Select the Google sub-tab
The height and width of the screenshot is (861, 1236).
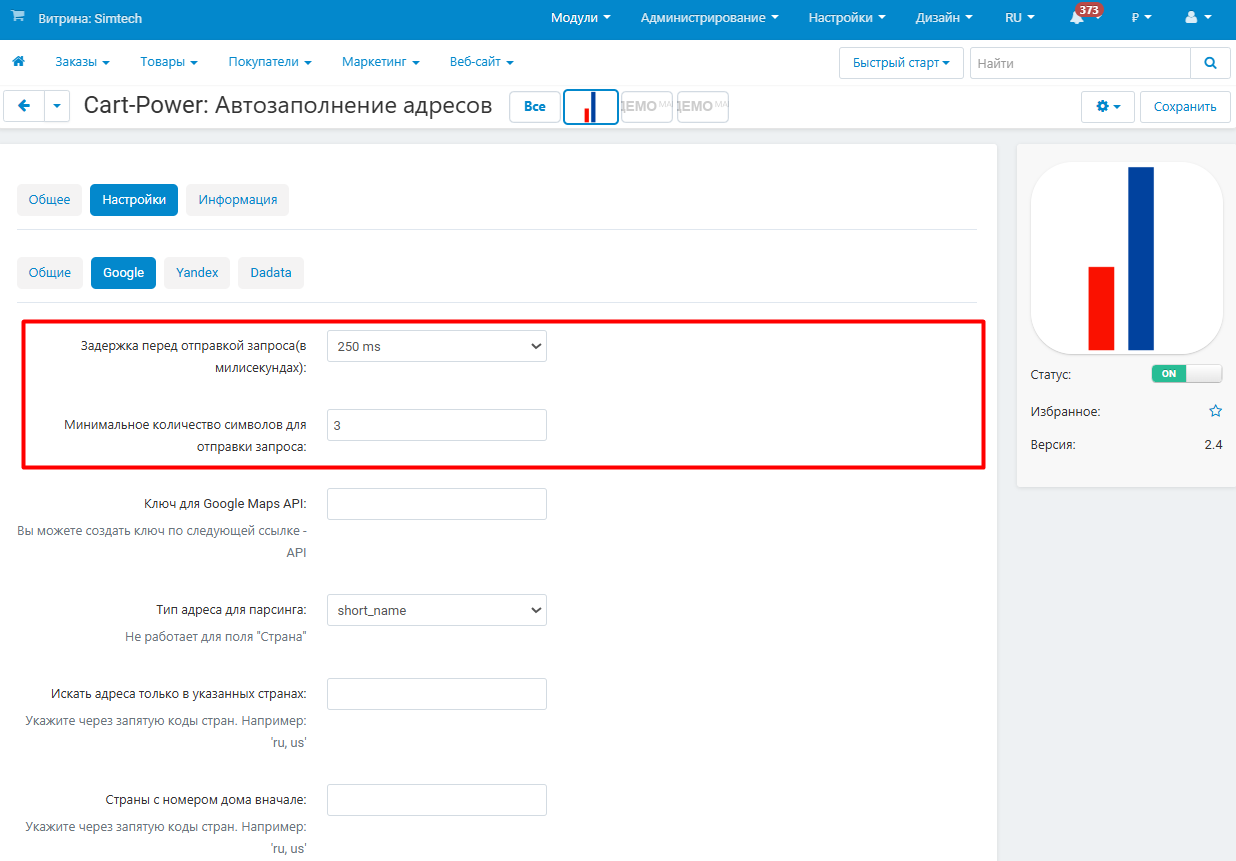(123, 273)
